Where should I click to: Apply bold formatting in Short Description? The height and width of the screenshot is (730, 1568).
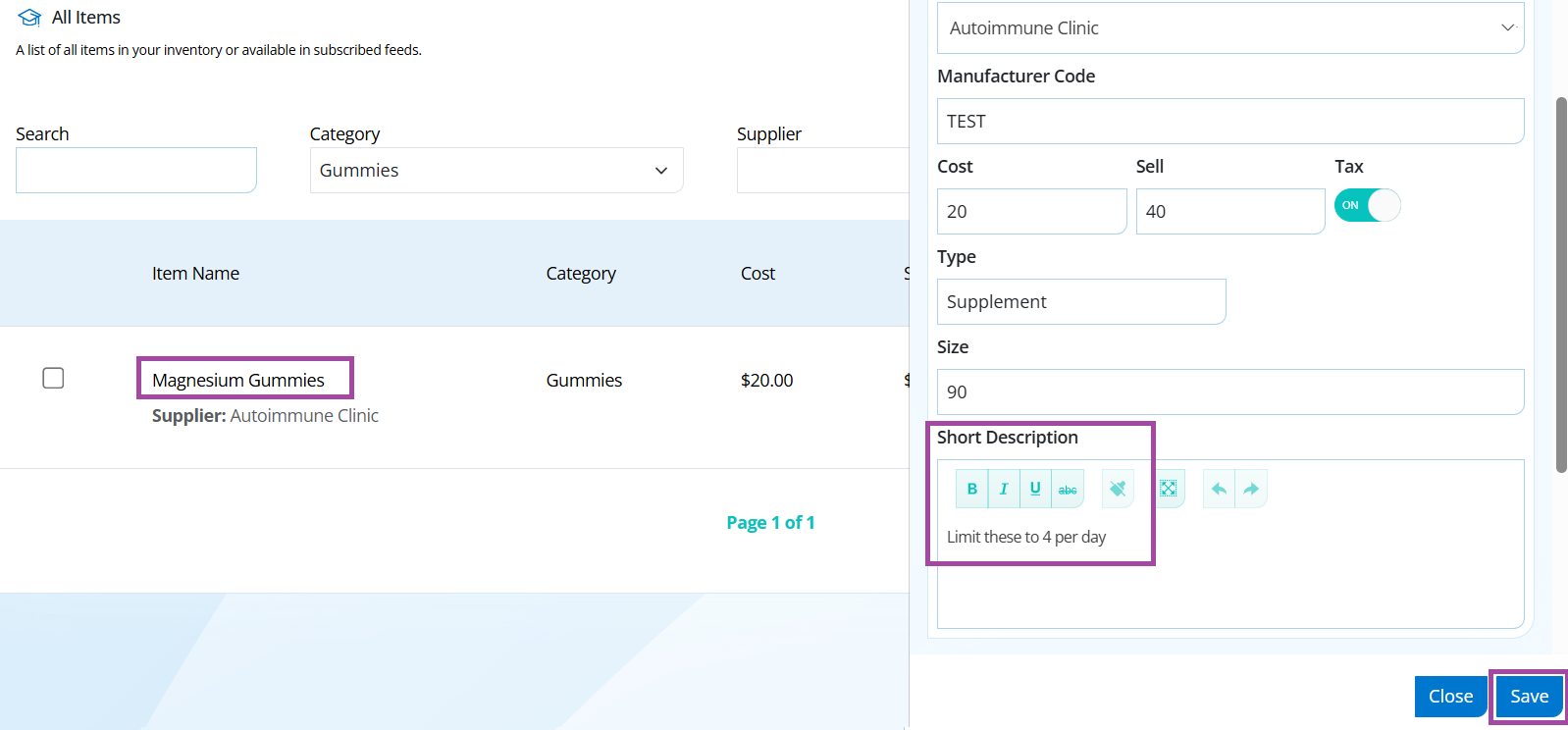coord(972,489)
